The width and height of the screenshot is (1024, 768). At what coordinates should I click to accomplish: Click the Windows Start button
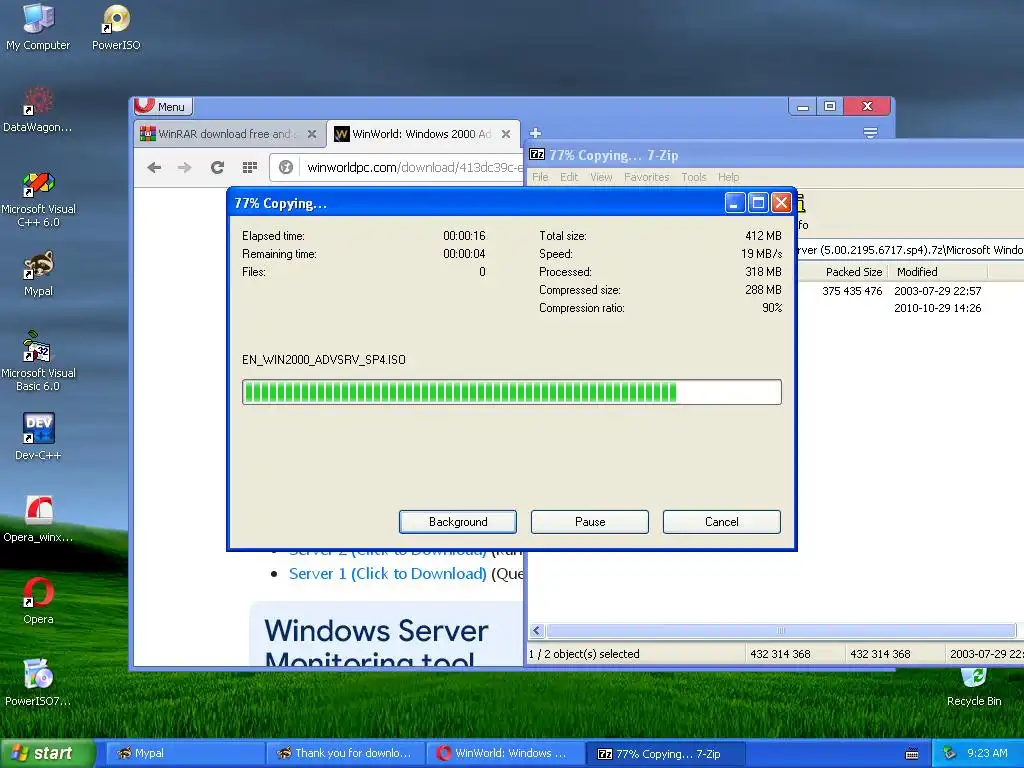[x=46, y=753]
